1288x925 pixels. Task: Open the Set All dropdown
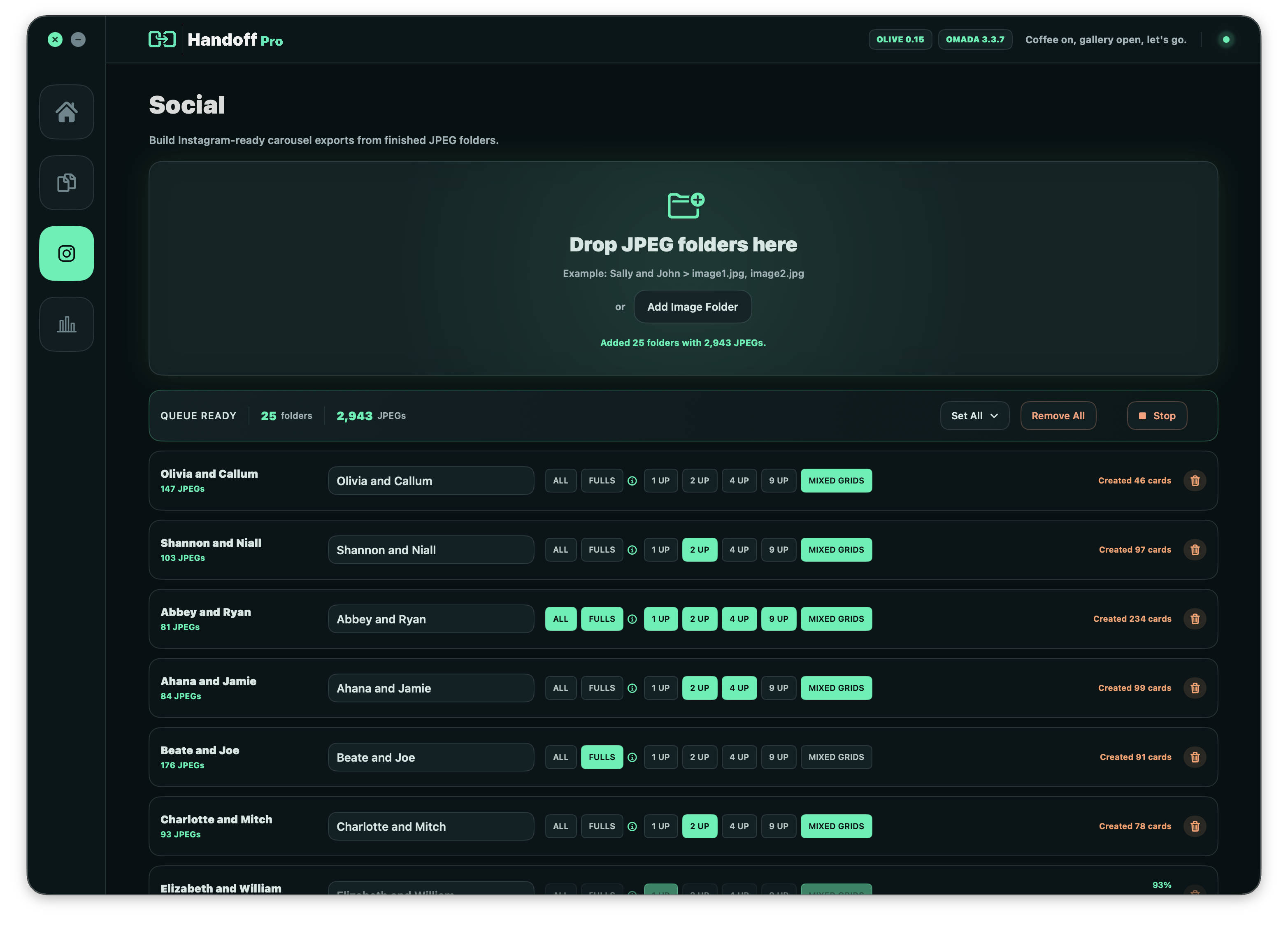[x=974, y=416]
